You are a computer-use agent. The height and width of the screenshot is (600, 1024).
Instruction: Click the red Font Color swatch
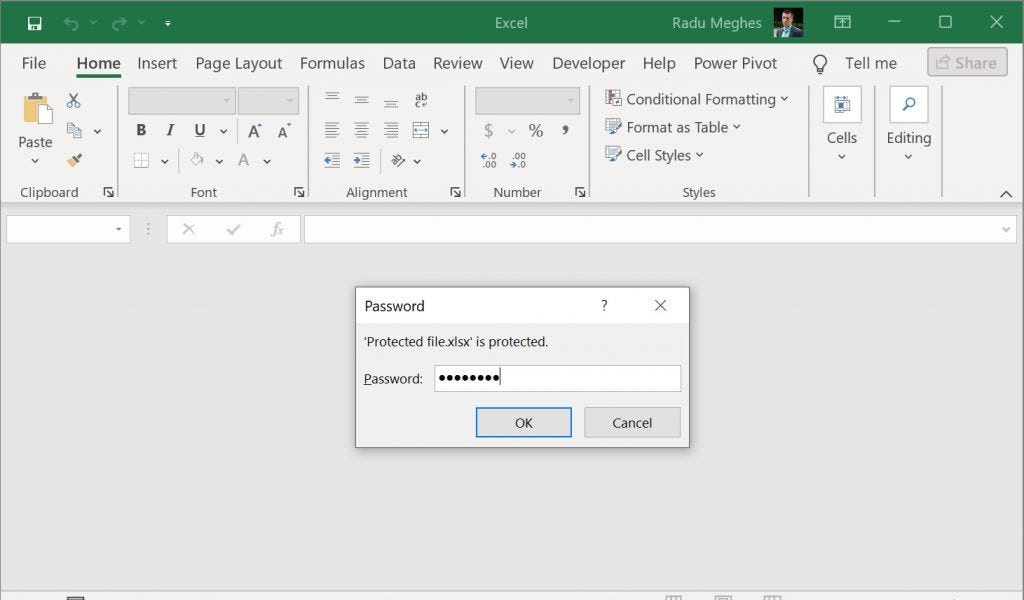(x=244, y=160)
